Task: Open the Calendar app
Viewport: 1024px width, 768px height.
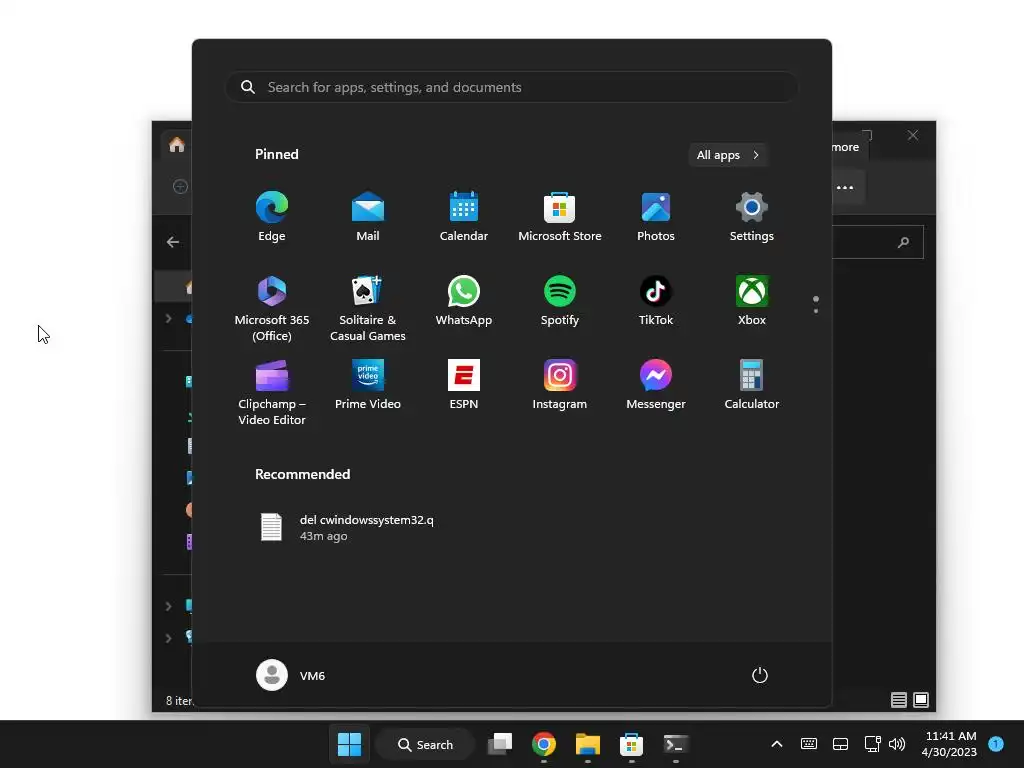Action: coord(464,217)
